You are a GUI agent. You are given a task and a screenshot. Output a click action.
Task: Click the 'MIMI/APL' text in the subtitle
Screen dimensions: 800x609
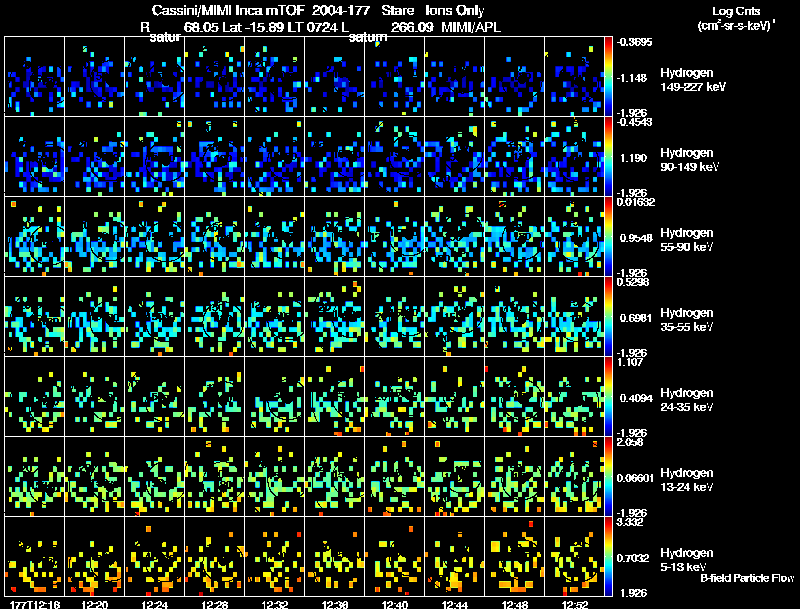point(471,27)
